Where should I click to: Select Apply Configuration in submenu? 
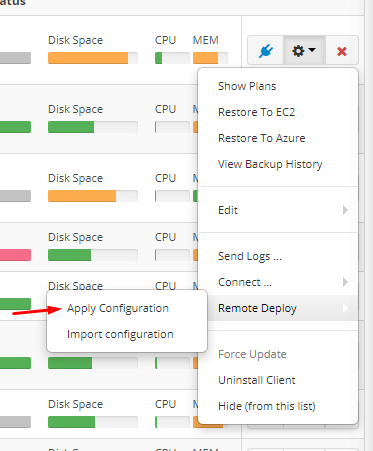click(118, 308)
